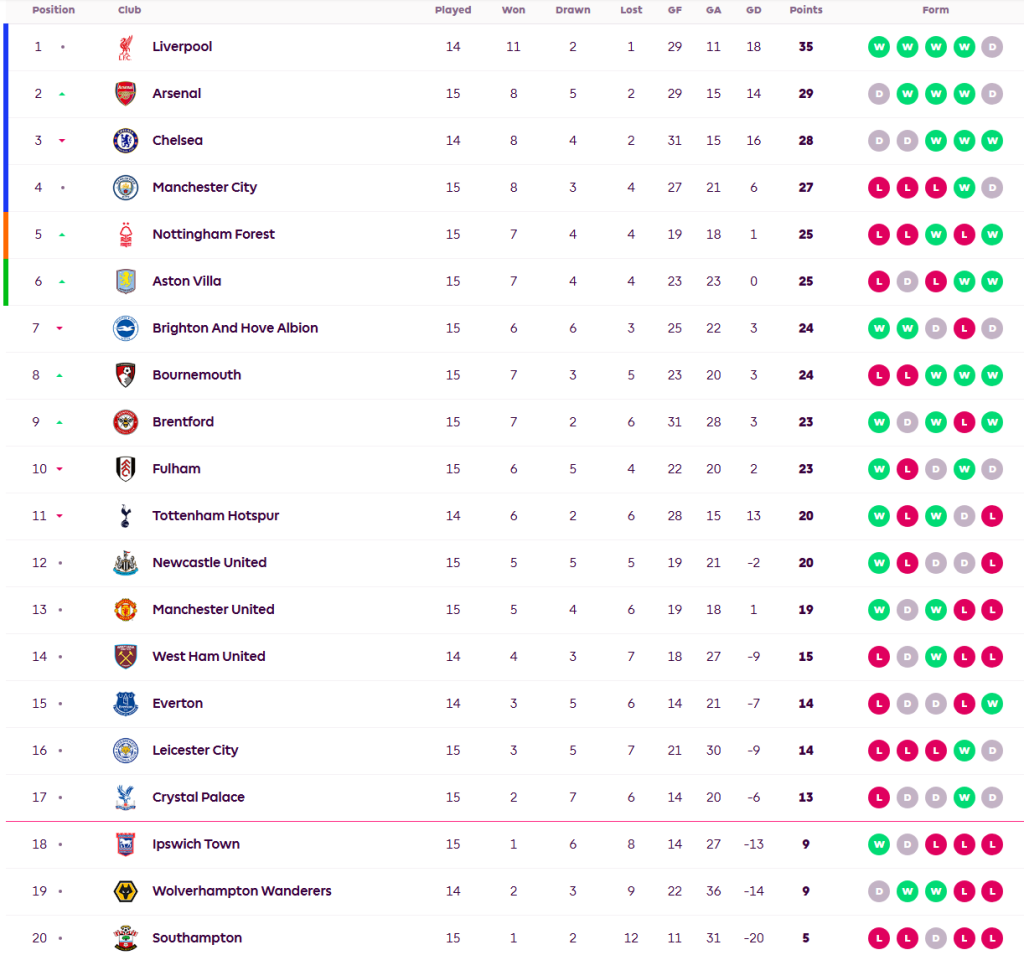Image resolution: width=1024 pixels, height=955 pixels.
Task: Click the Liverpool club crest icon
Action: pos(125,47)
